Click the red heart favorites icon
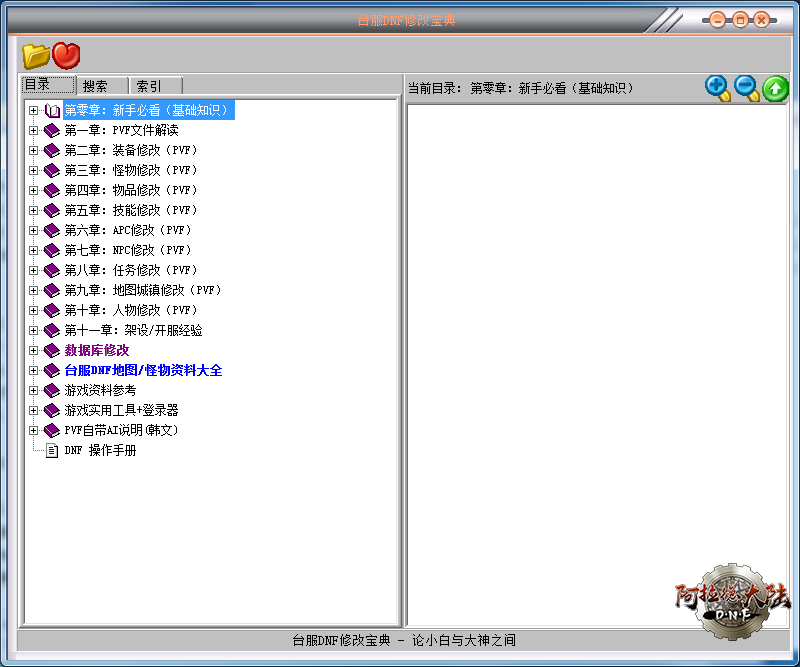 66,55
